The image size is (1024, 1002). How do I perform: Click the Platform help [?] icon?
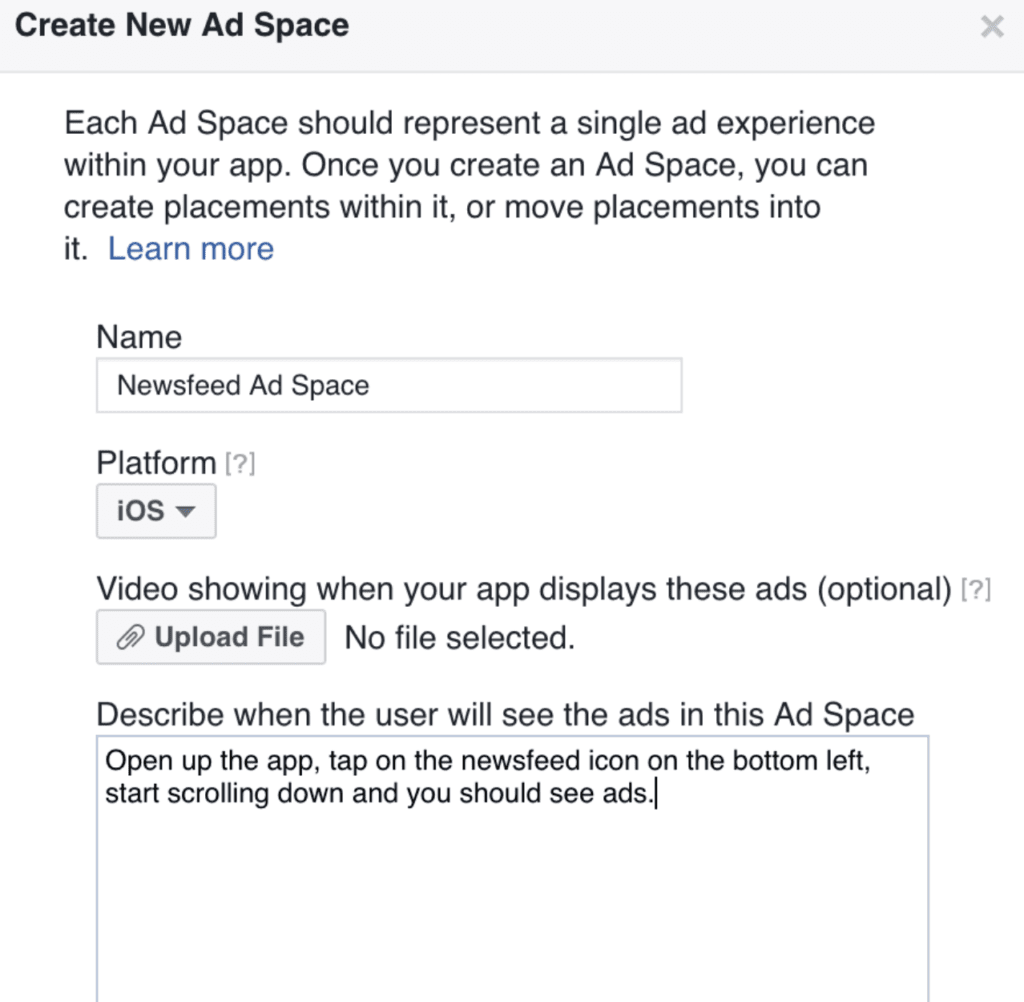pyautogui.click(x=240, y=464)
